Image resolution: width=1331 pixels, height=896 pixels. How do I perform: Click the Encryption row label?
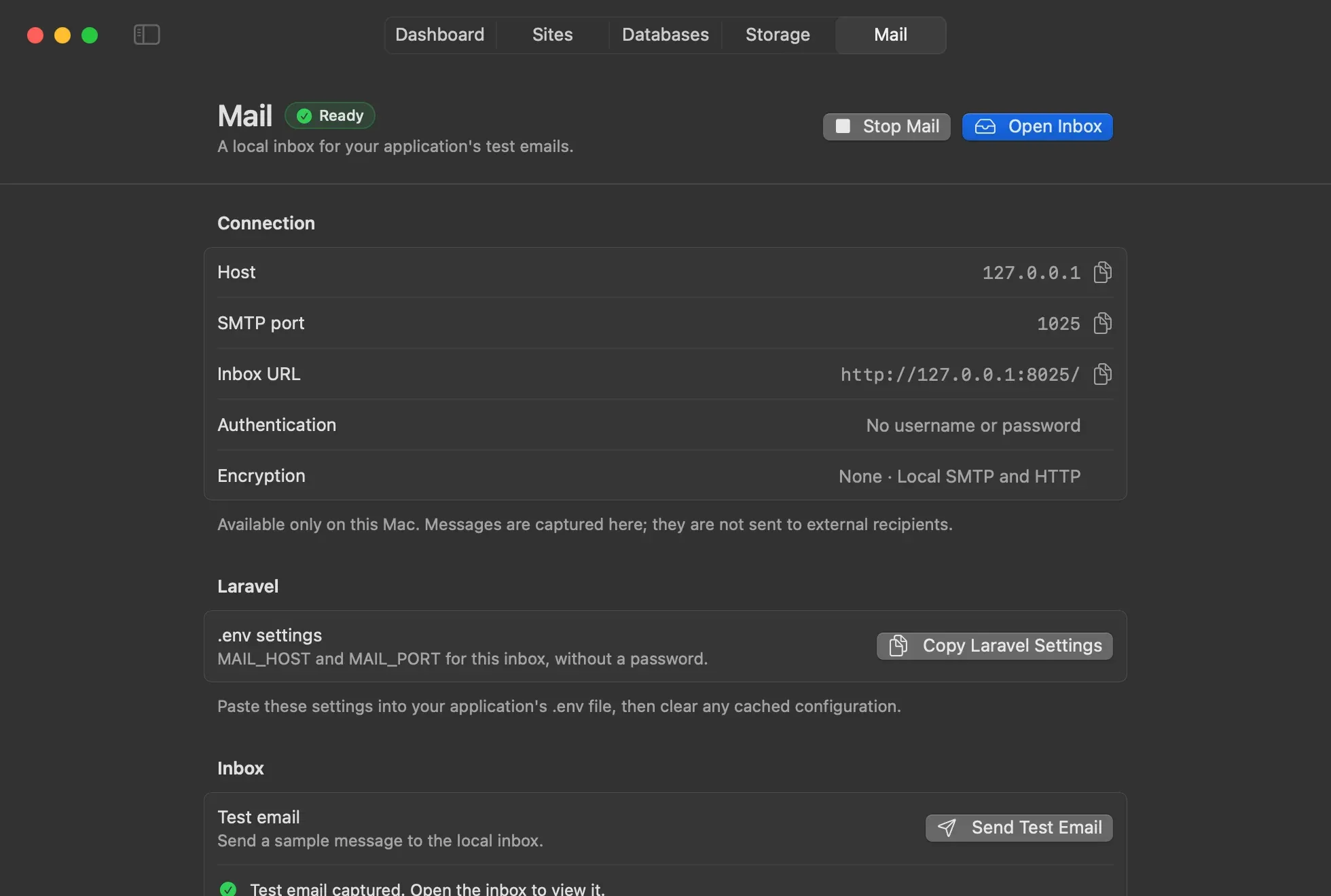tap(261, 476)
